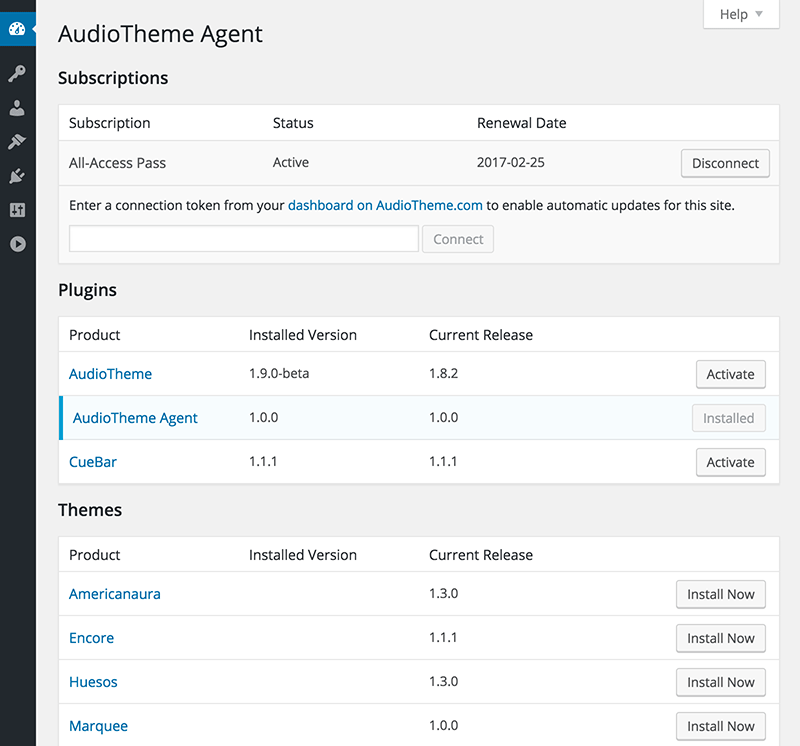Focus the connection token input field
This screenshot has width=800, height=746.
[244, 239]
